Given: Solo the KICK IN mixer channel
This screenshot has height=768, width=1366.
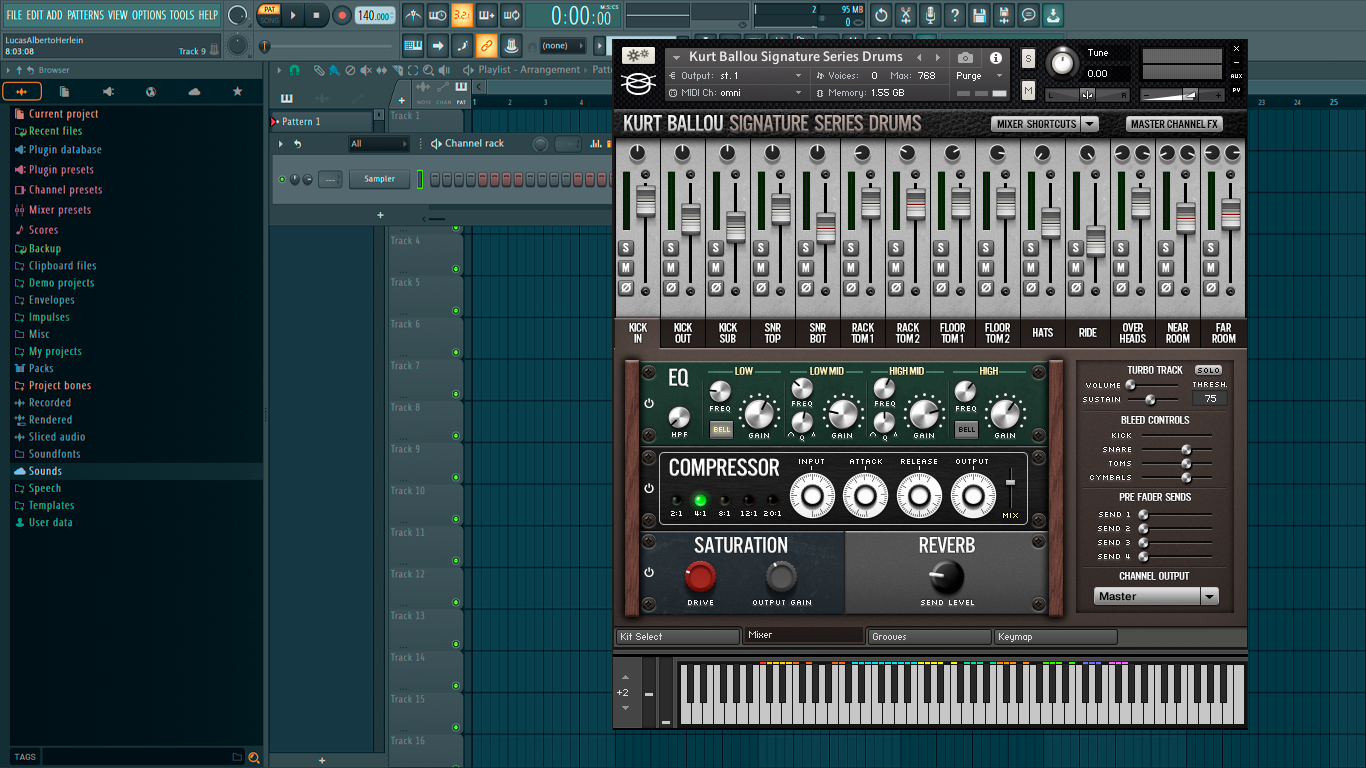Looking at the screenshot, I should pos(627,248).
